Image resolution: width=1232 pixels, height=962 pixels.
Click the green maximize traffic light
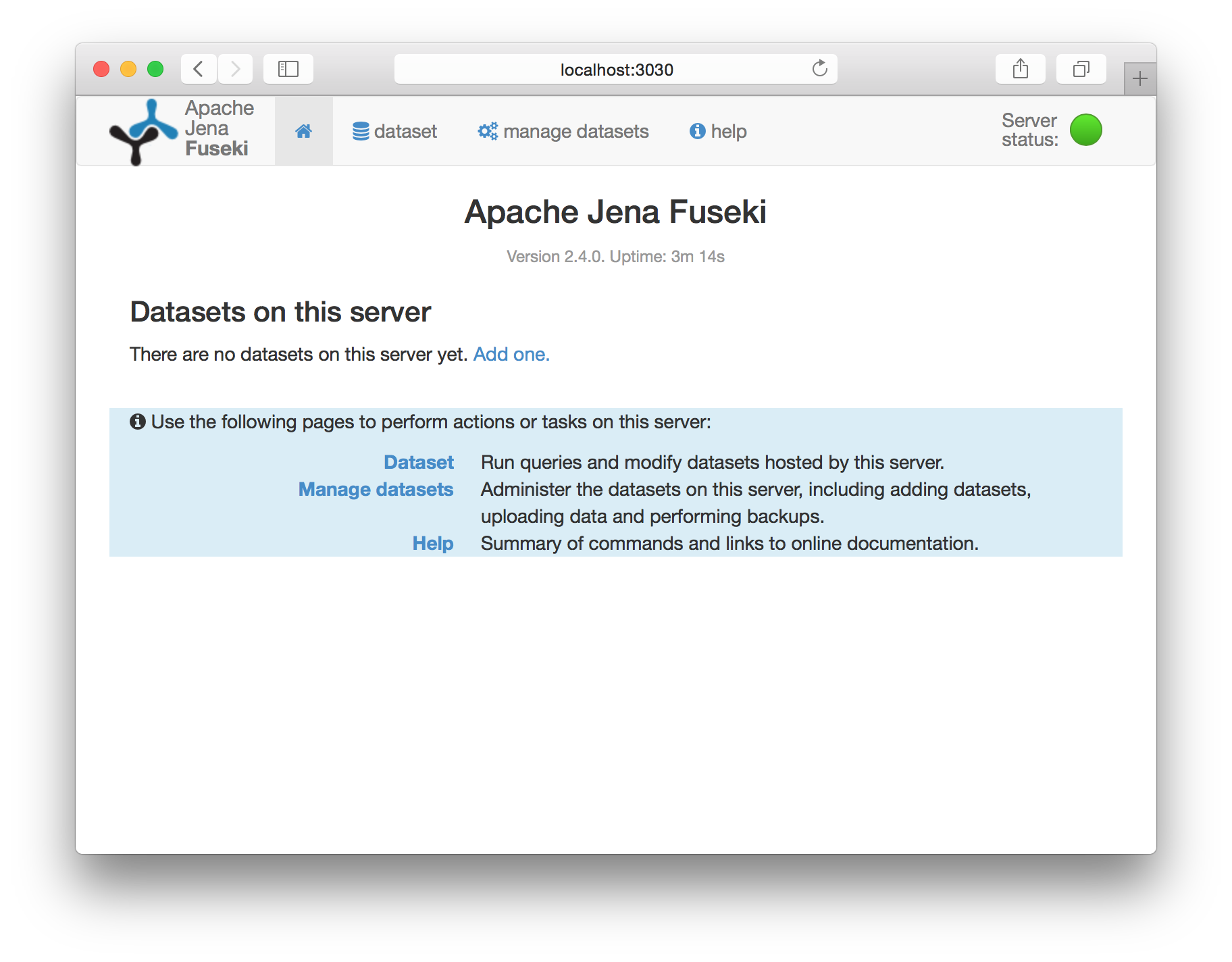point(155,68)
